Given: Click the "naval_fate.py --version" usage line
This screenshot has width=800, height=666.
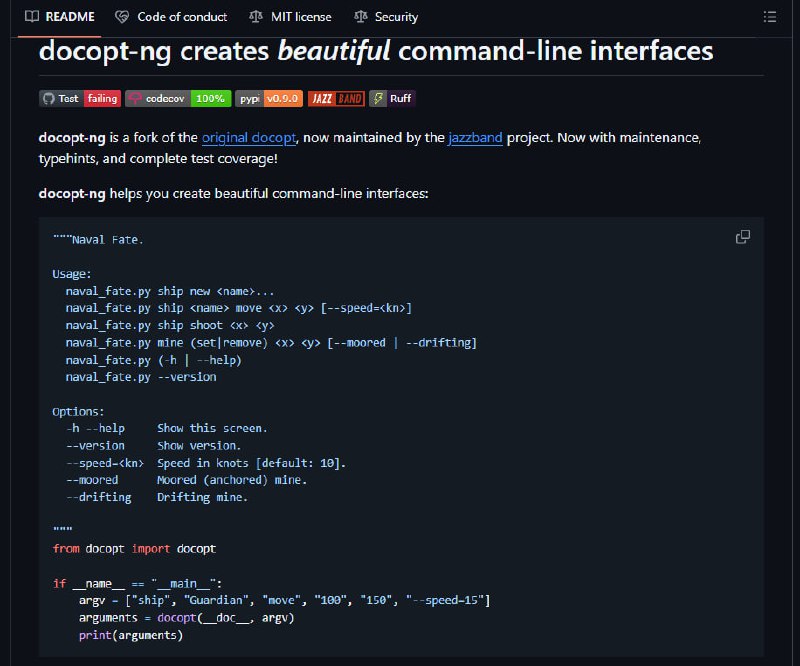Looking at the screenshot, I should (141, 377).
